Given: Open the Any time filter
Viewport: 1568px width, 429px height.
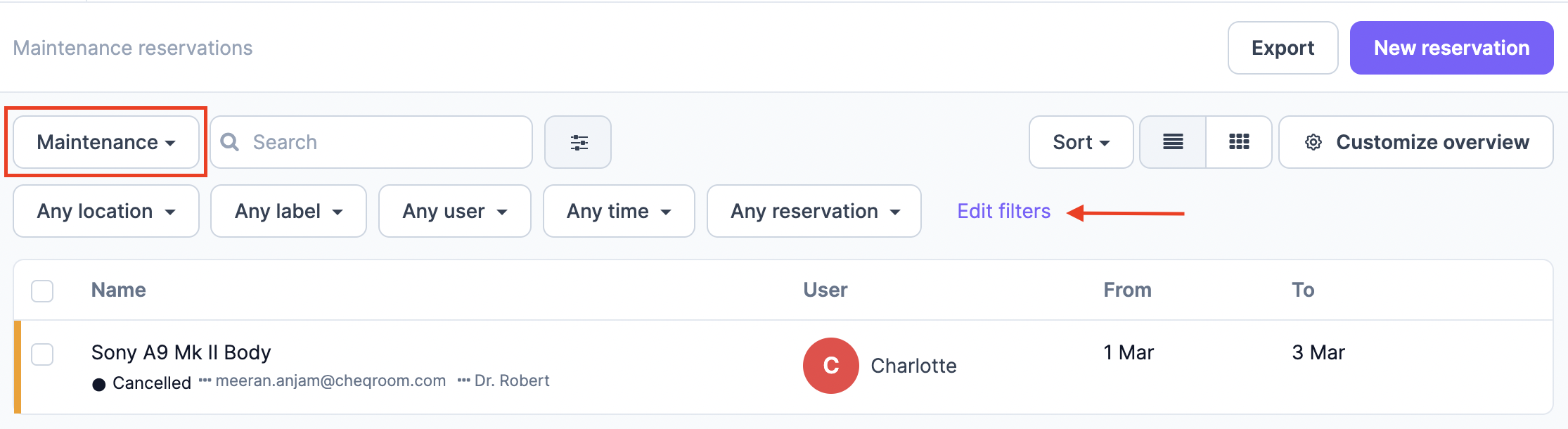Looking at the screenshot, I should (619, 211).
